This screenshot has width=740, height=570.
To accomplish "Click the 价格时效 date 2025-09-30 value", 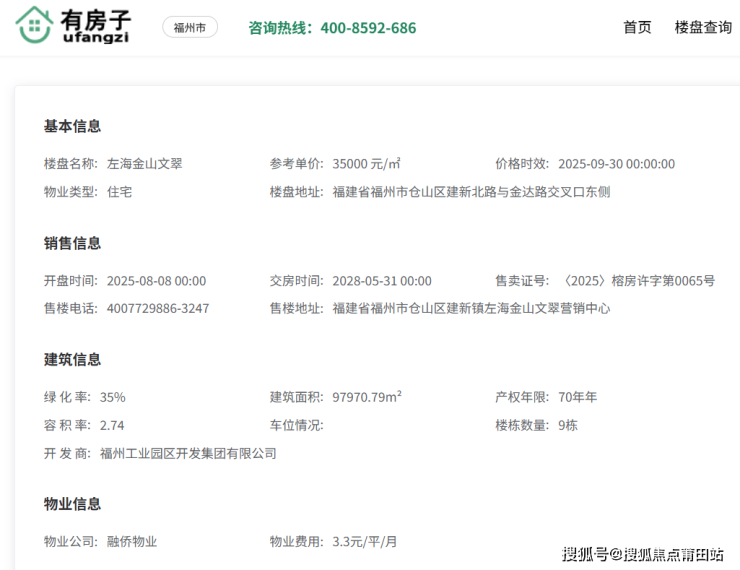I will (616, 164).
